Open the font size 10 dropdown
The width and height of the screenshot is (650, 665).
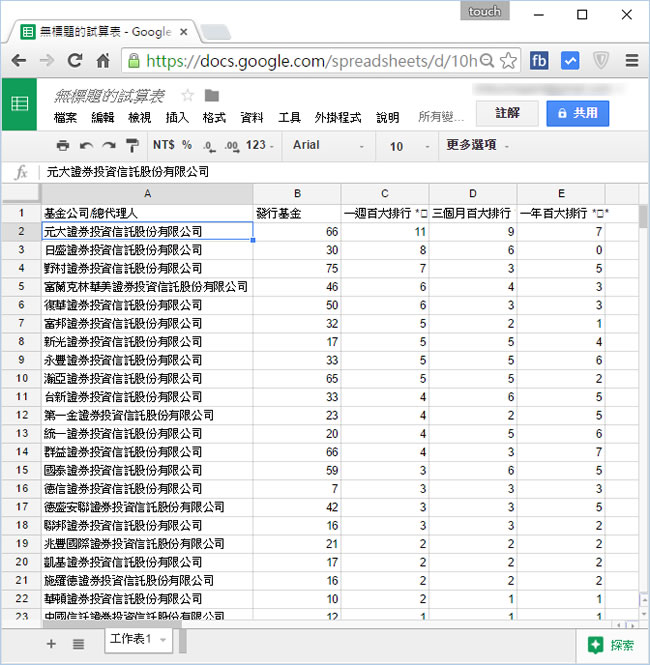click(409, 146)
